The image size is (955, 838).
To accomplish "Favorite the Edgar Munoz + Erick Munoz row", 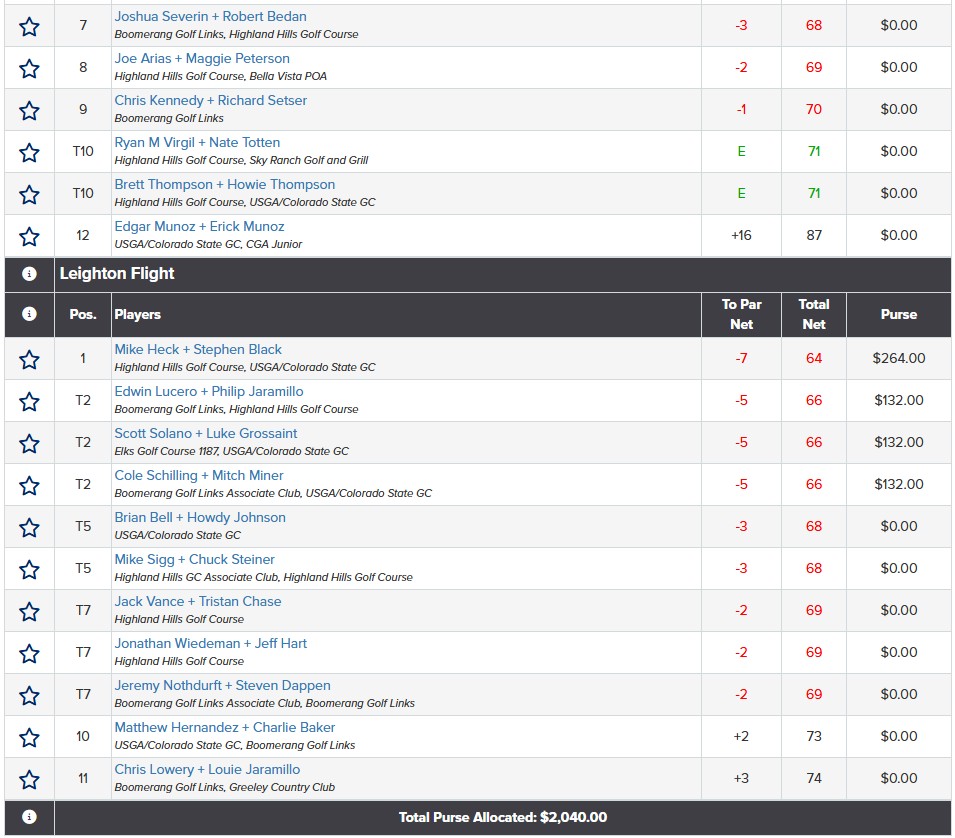I will (29, 236).
